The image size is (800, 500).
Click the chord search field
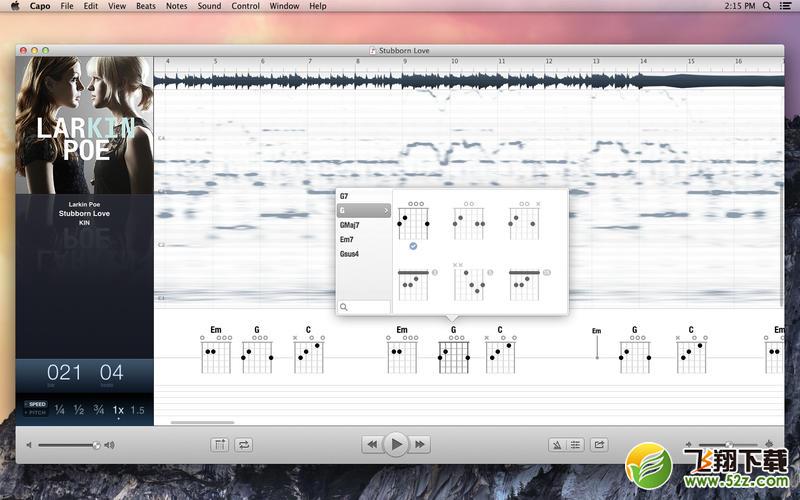364,307
